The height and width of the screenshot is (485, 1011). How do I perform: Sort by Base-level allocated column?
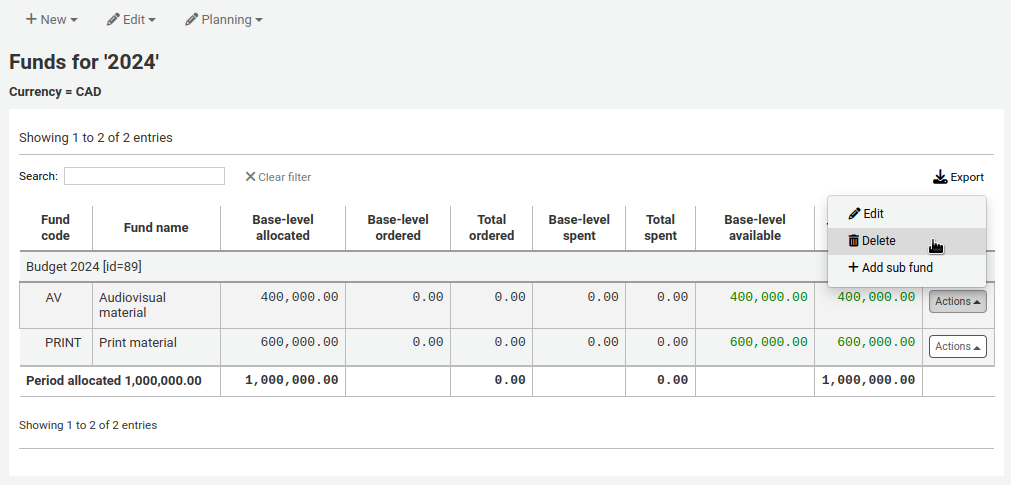coord(282,227)
